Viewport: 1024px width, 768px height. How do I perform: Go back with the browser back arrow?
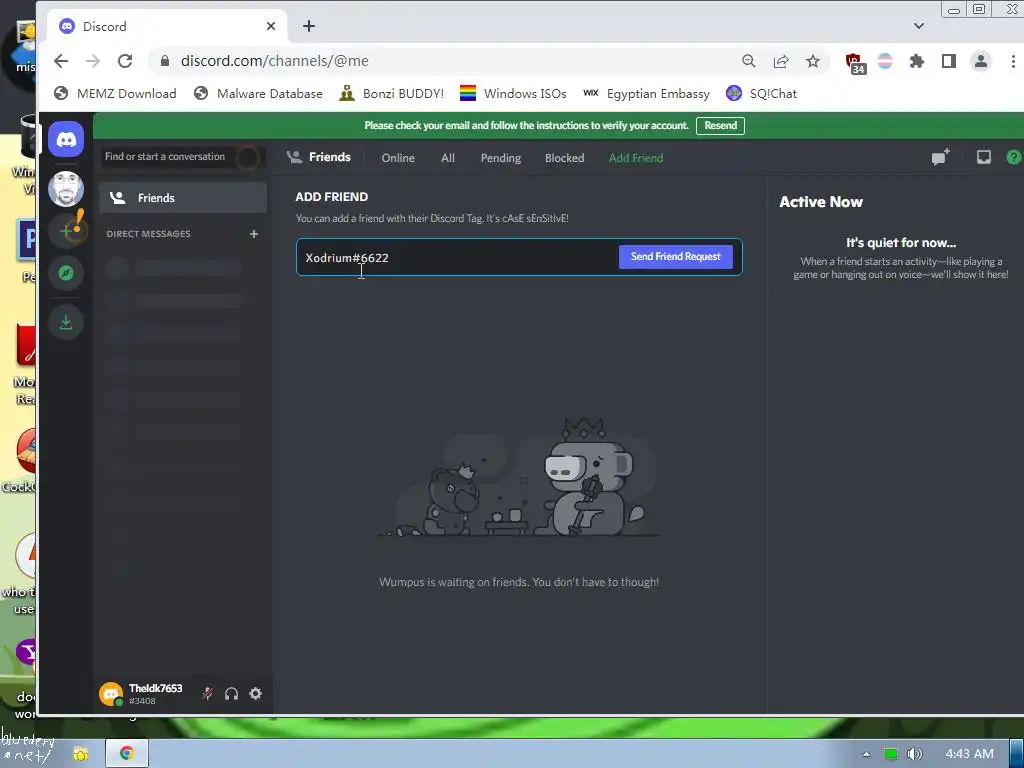[x=61, y=61]
